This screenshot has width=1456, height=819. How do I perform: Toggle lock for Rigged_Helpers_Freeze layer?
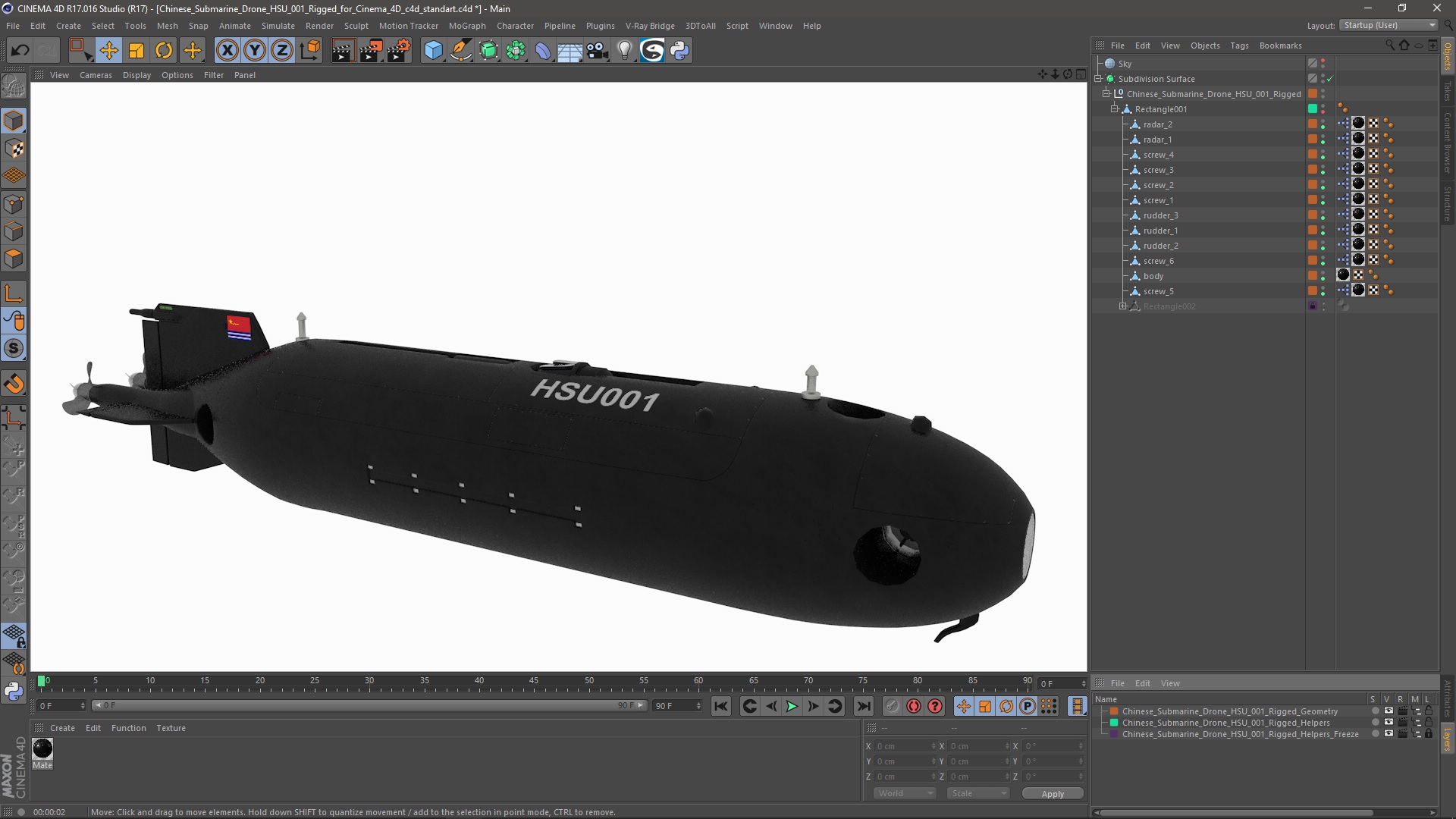click(x=1429, y=734)
